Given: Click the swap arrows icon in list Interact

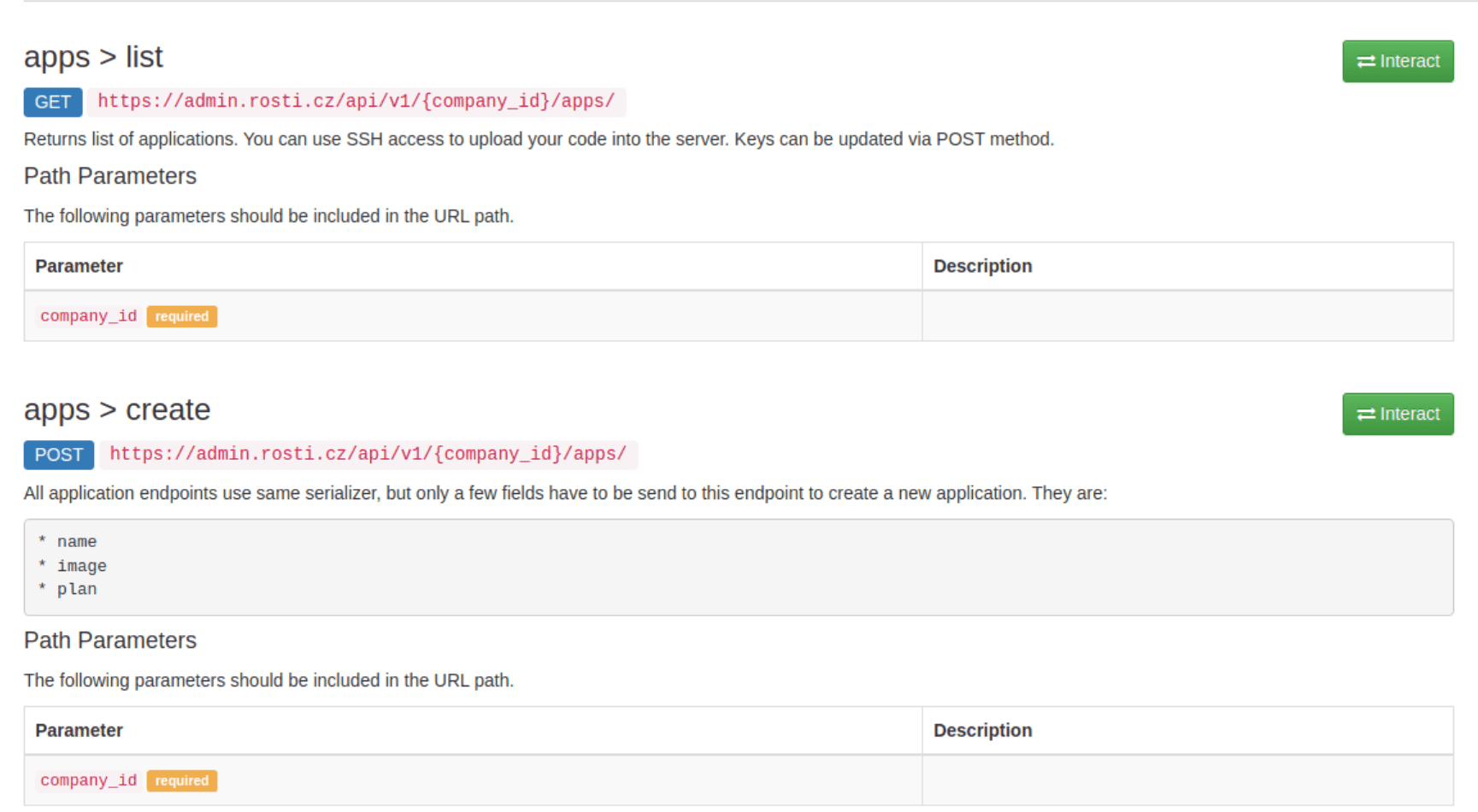Looking at the screenshot, I should tap(1366, 62).
